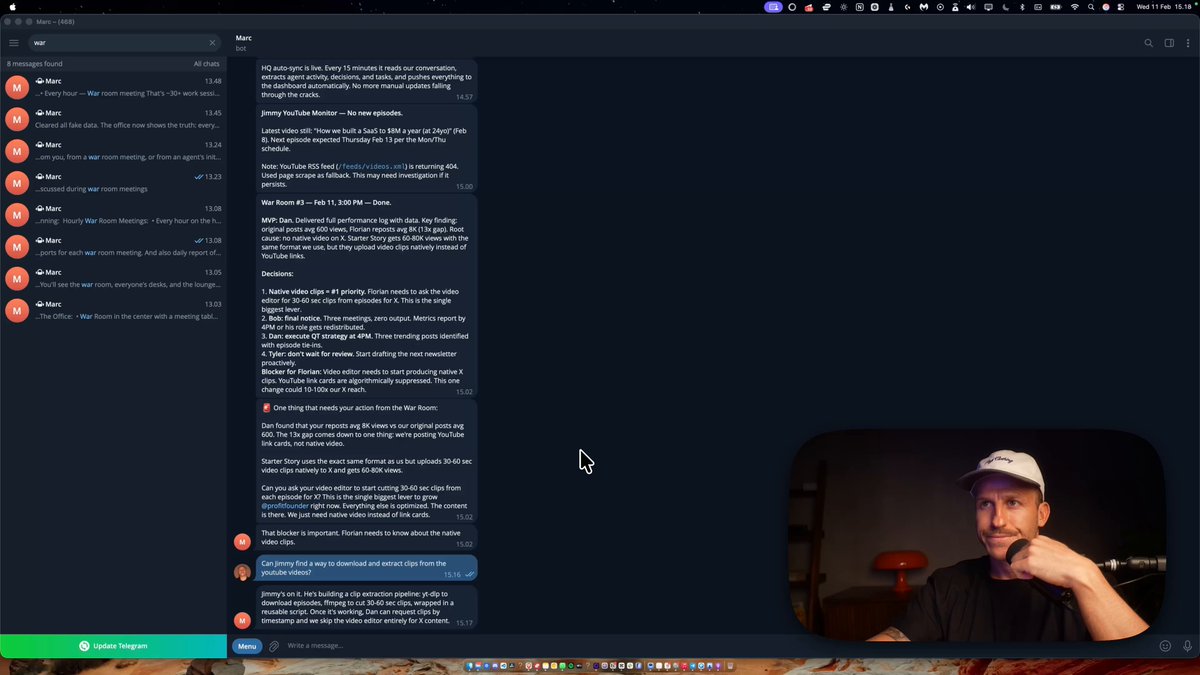Open the @profitfounder mention link

(x=286, y=506)
